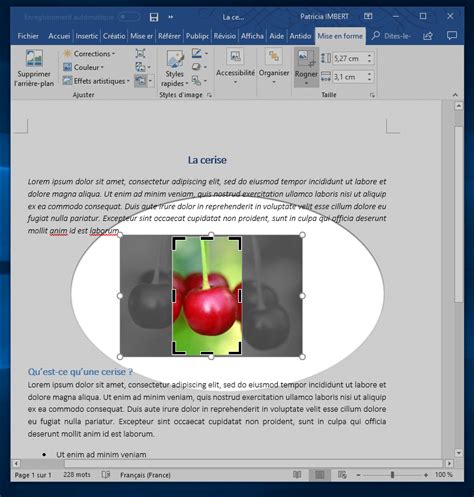
Task: Click the cherry image inside the crop area
Action: pyautogui.click(x=207, y=296)
